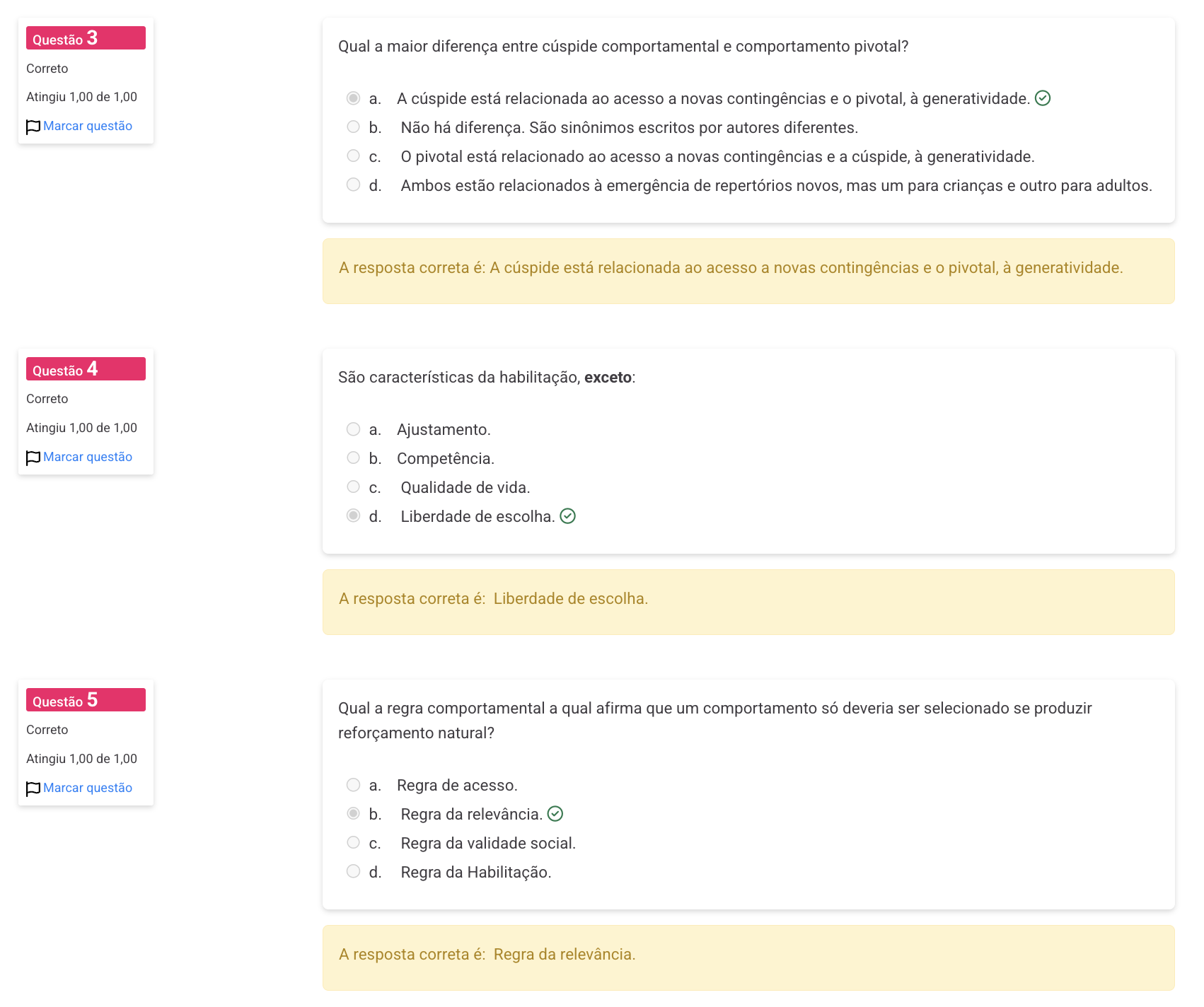Select 'Regra da Habilitação' radio option
Viewport: 1204px width, 1007px height.
(354, 871)
